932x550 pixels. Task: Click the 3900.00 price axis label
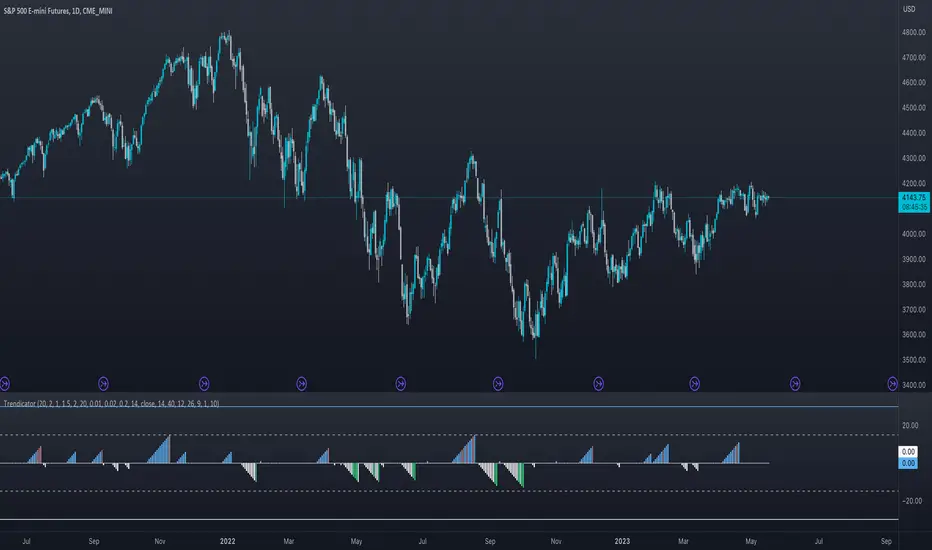(914, 259)
